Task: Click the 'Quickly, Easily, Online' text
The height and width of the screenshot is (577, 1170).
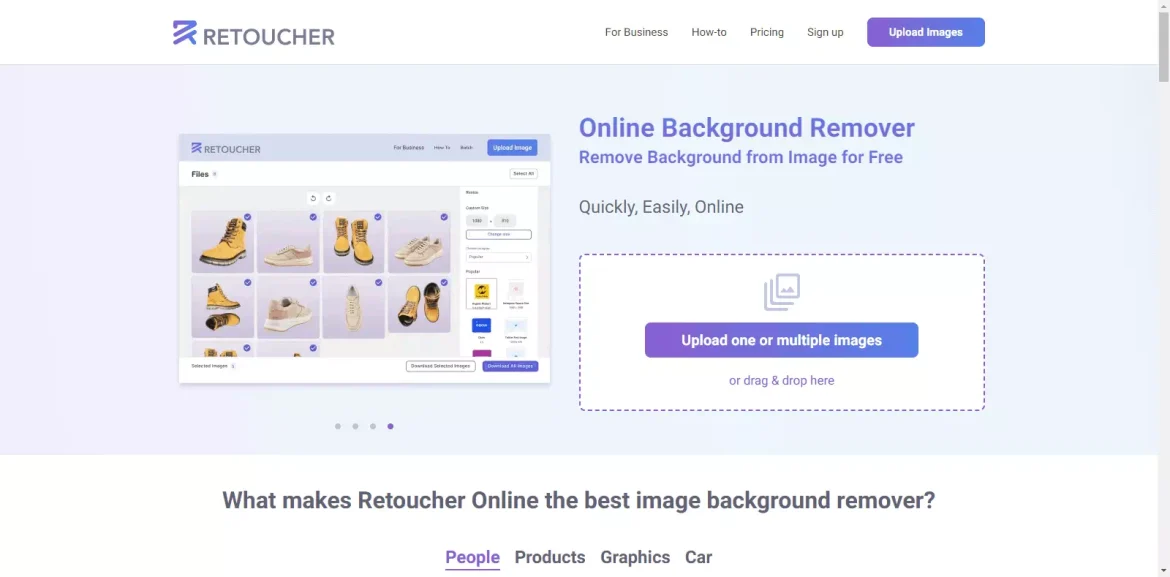Action: (661, 207)
